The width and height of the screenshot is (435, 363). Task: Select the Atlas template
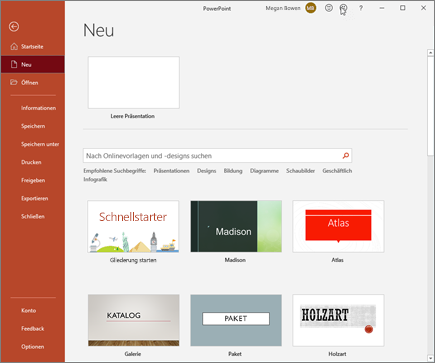[338, 226]
